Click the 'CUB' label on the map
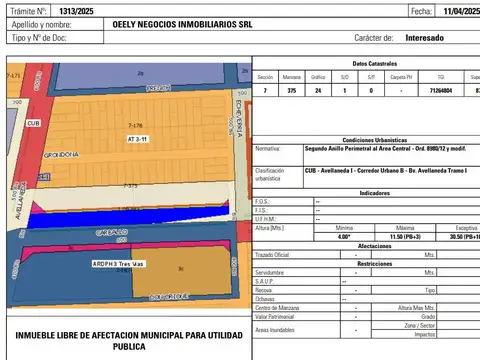Screen dimensions: 480x360 pyautogui.click(x=33, y=123)
